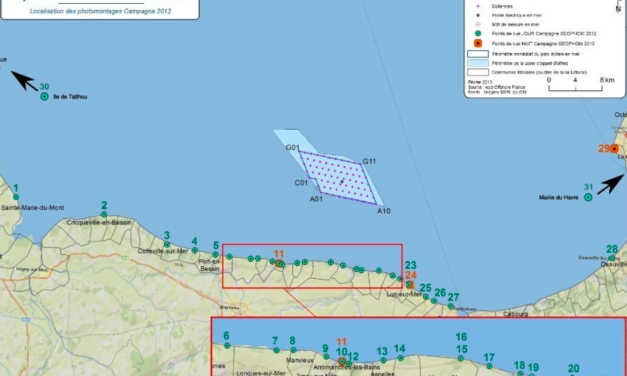The image size is (627, 376).
Task: Click the Cricqueville-en-Bessin label
Action: [99, 222]
